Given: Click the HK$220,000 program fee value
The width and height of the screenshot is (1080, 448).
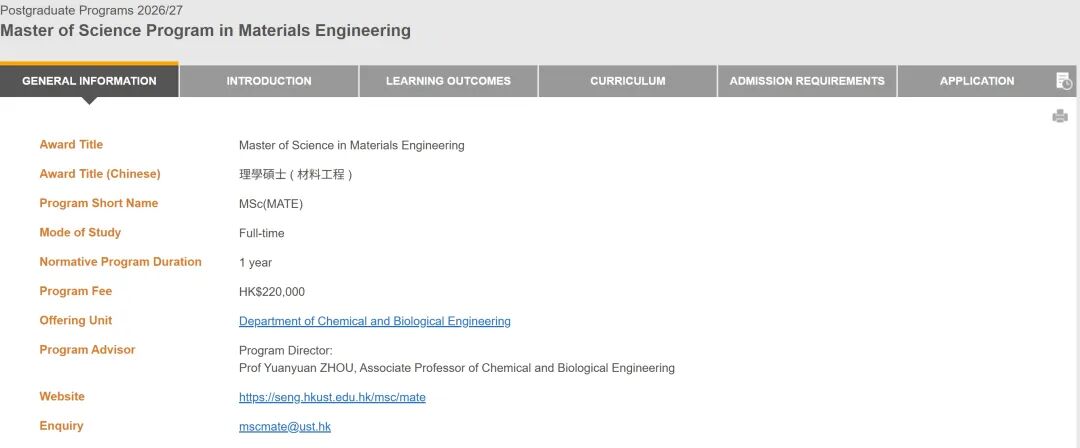Looking at the screenshot, I should tap(272, 292).
